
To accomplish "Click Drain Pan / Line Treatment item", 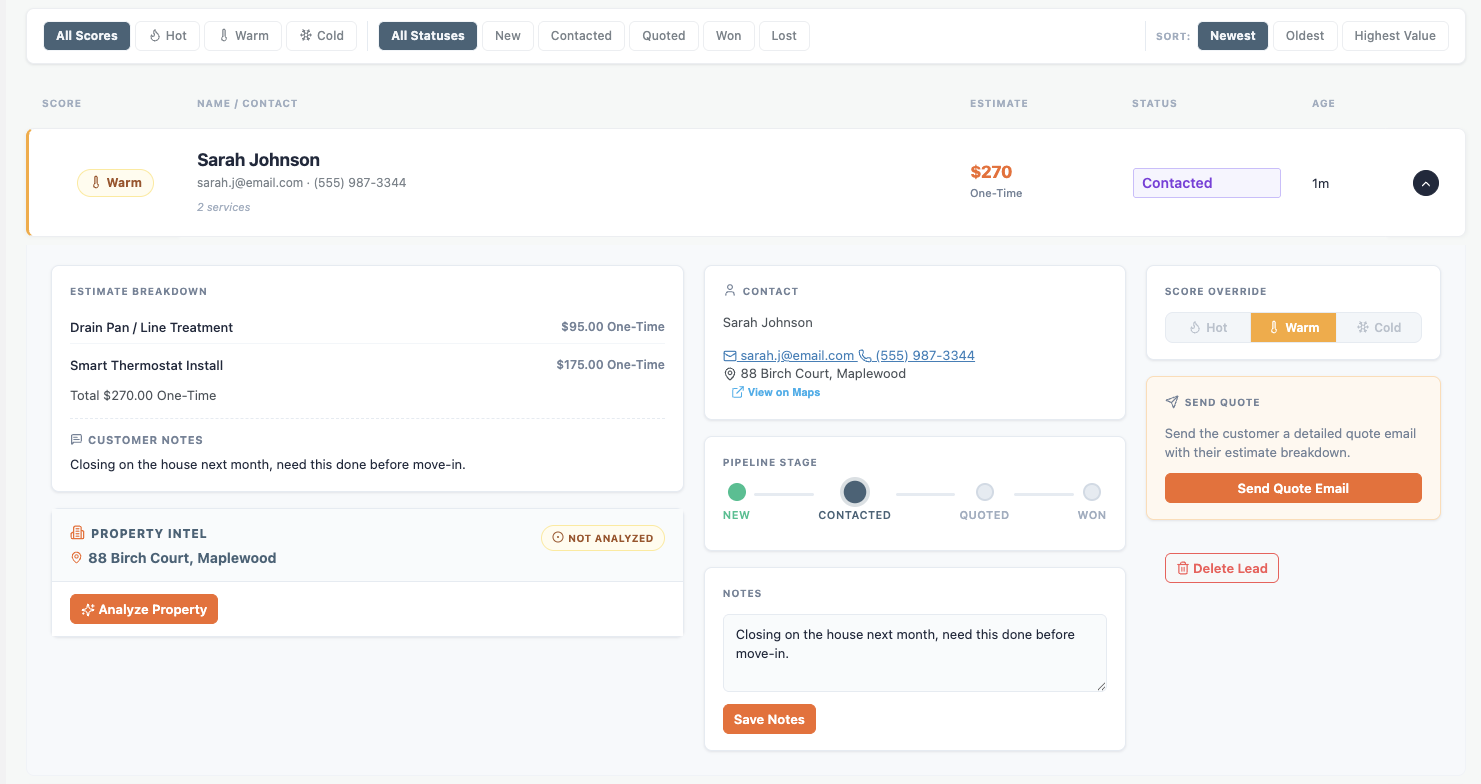I will tap(152, 327).
